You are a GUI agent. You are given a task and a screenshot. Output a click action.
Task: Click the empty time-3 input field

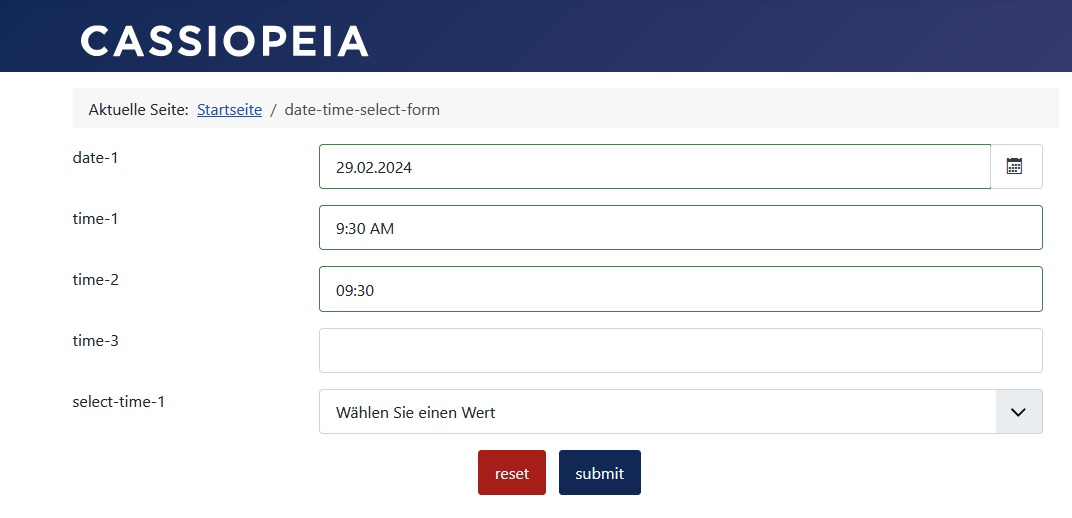point(680,351)
